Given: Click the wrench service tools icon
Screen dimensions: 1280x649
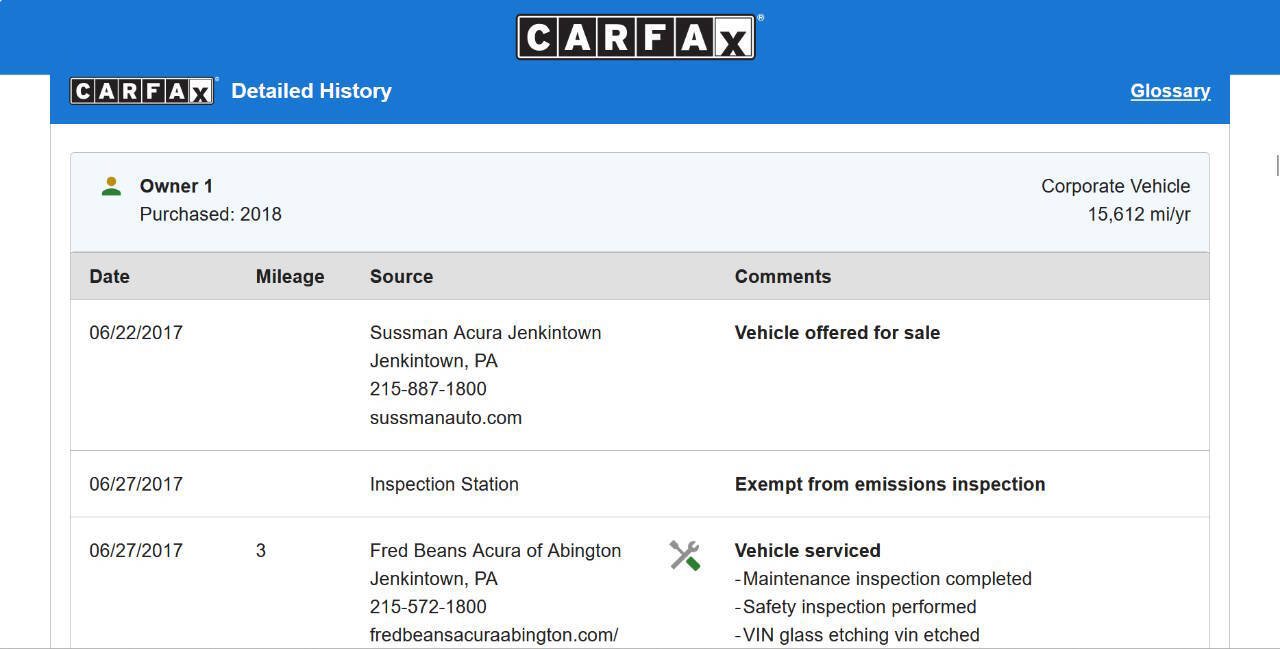Looking at the screenshot, I should pos(685,556).
